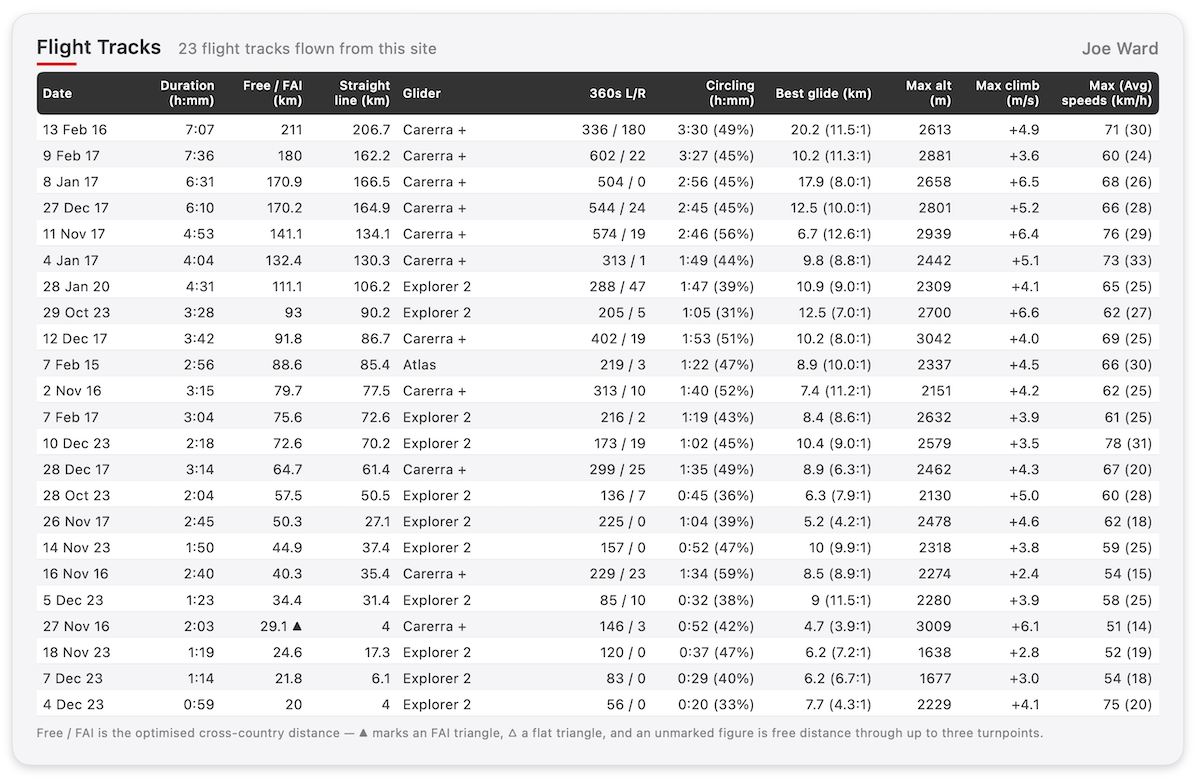Click the 170.9 free distance value
1200x781 pixels.
coord(285,181)
